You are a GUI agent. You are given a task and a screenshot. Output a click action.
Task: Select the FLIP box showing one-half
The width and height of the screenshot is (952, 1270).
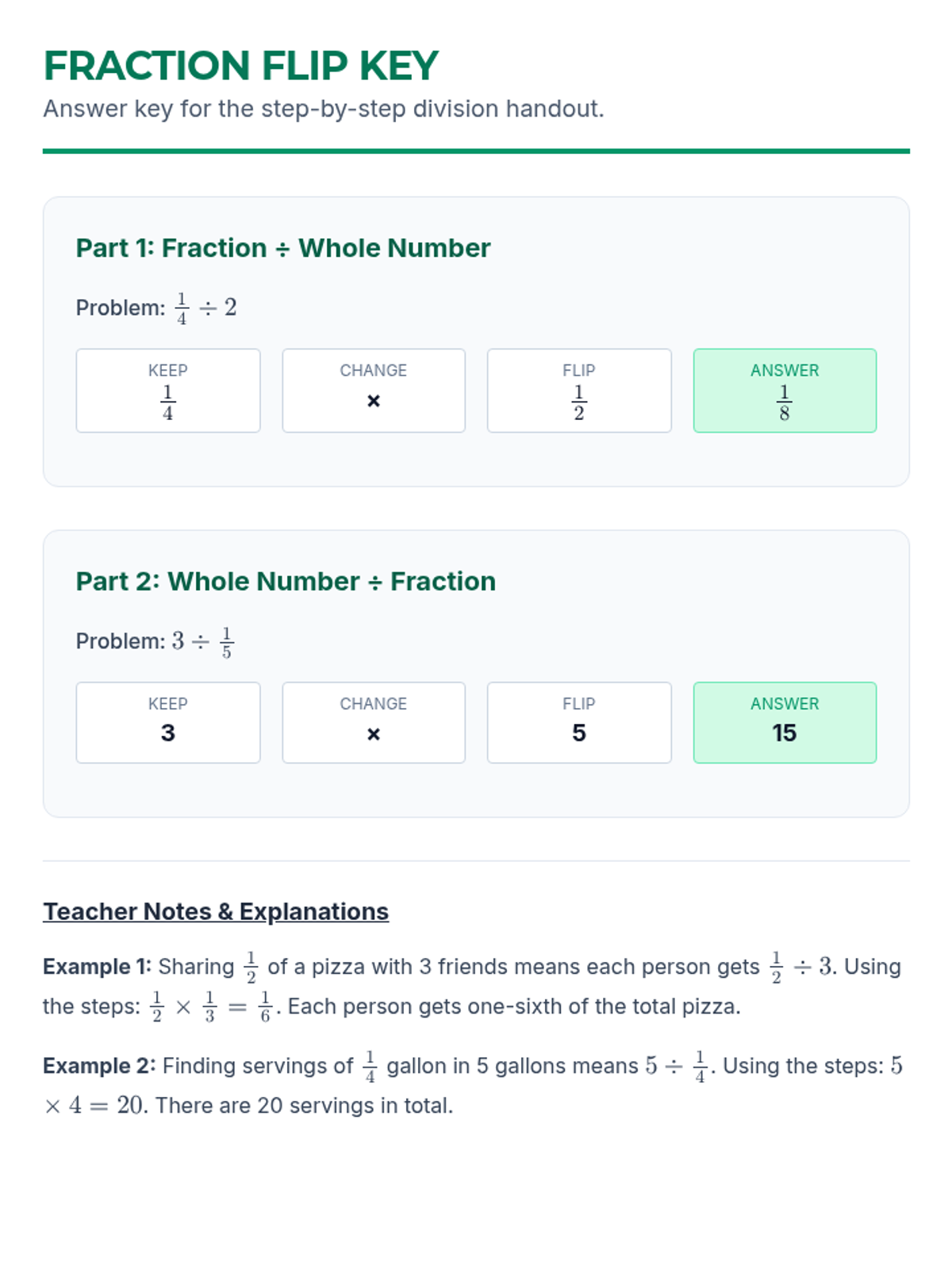pyautogui.click(x=578, y=391)
